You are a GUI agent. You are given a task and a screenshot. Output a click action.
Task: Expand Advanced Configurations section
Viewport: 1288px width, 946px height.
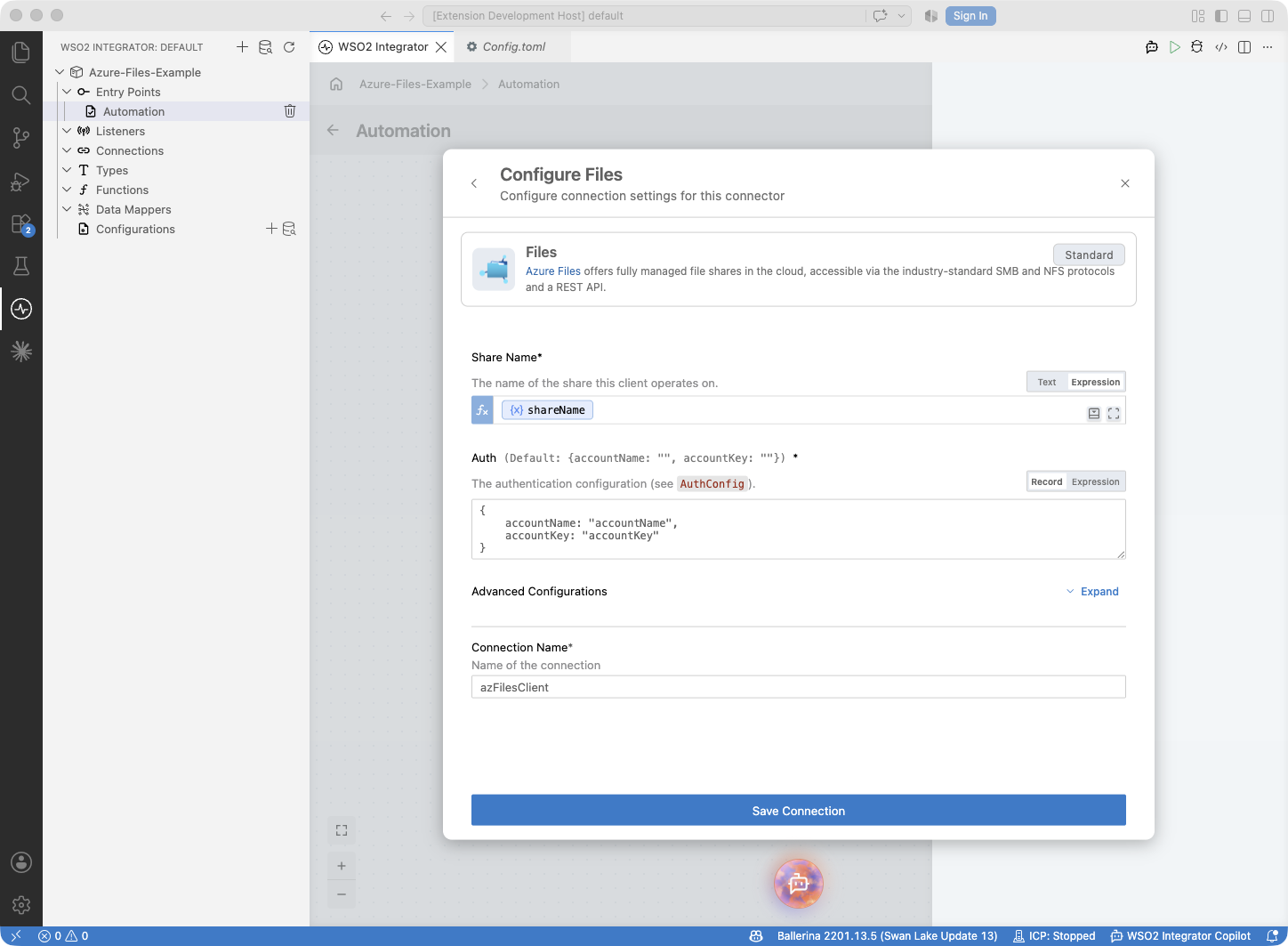coord(1092,592)
